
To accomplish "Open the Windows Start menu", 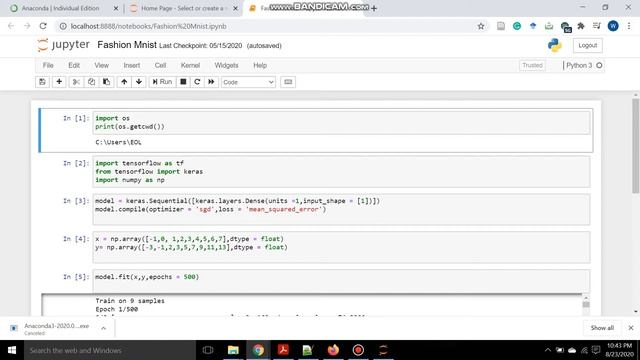I will [x=12, y=350].
